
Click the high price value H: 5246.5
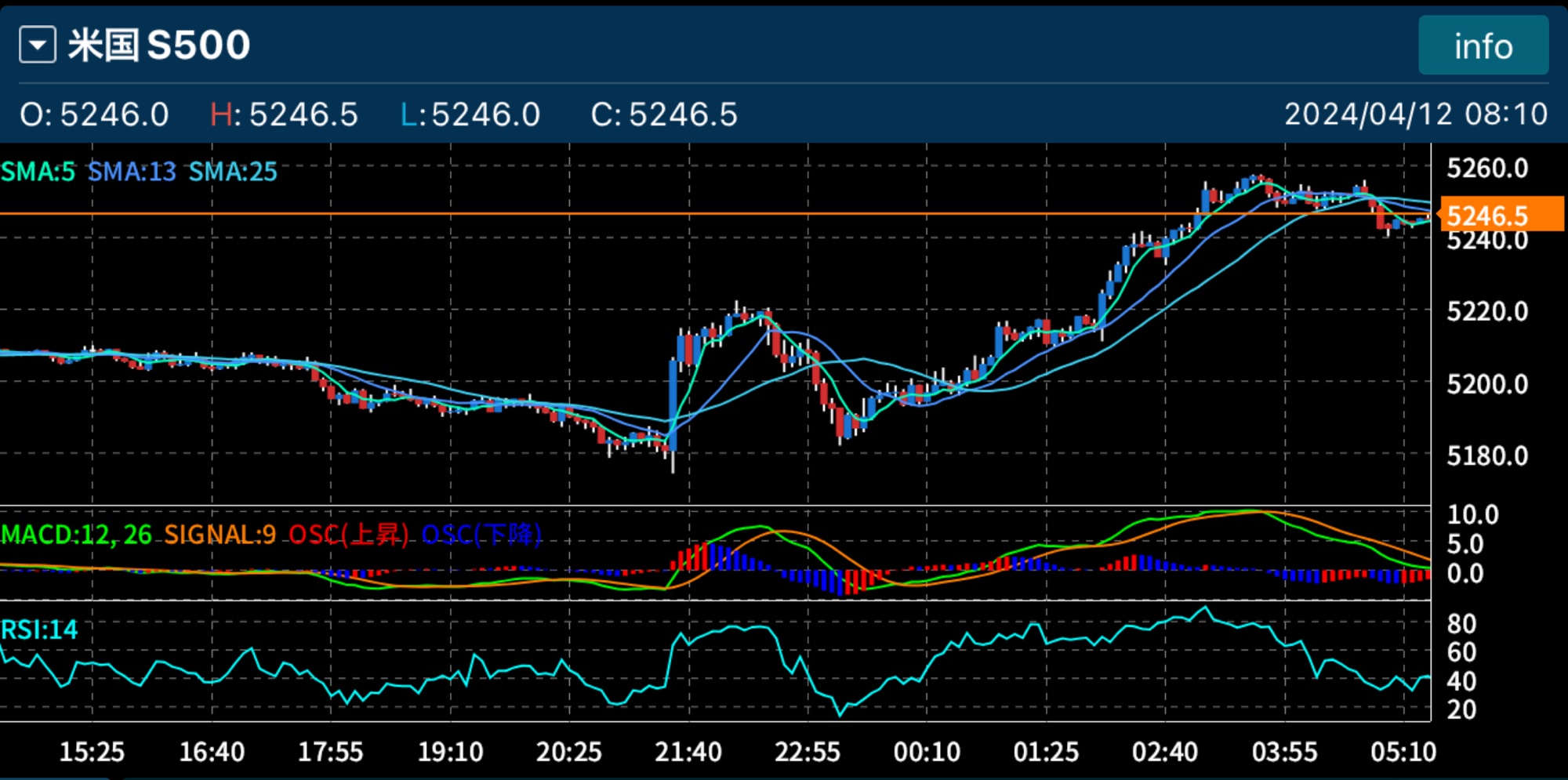tap(284, 114)
